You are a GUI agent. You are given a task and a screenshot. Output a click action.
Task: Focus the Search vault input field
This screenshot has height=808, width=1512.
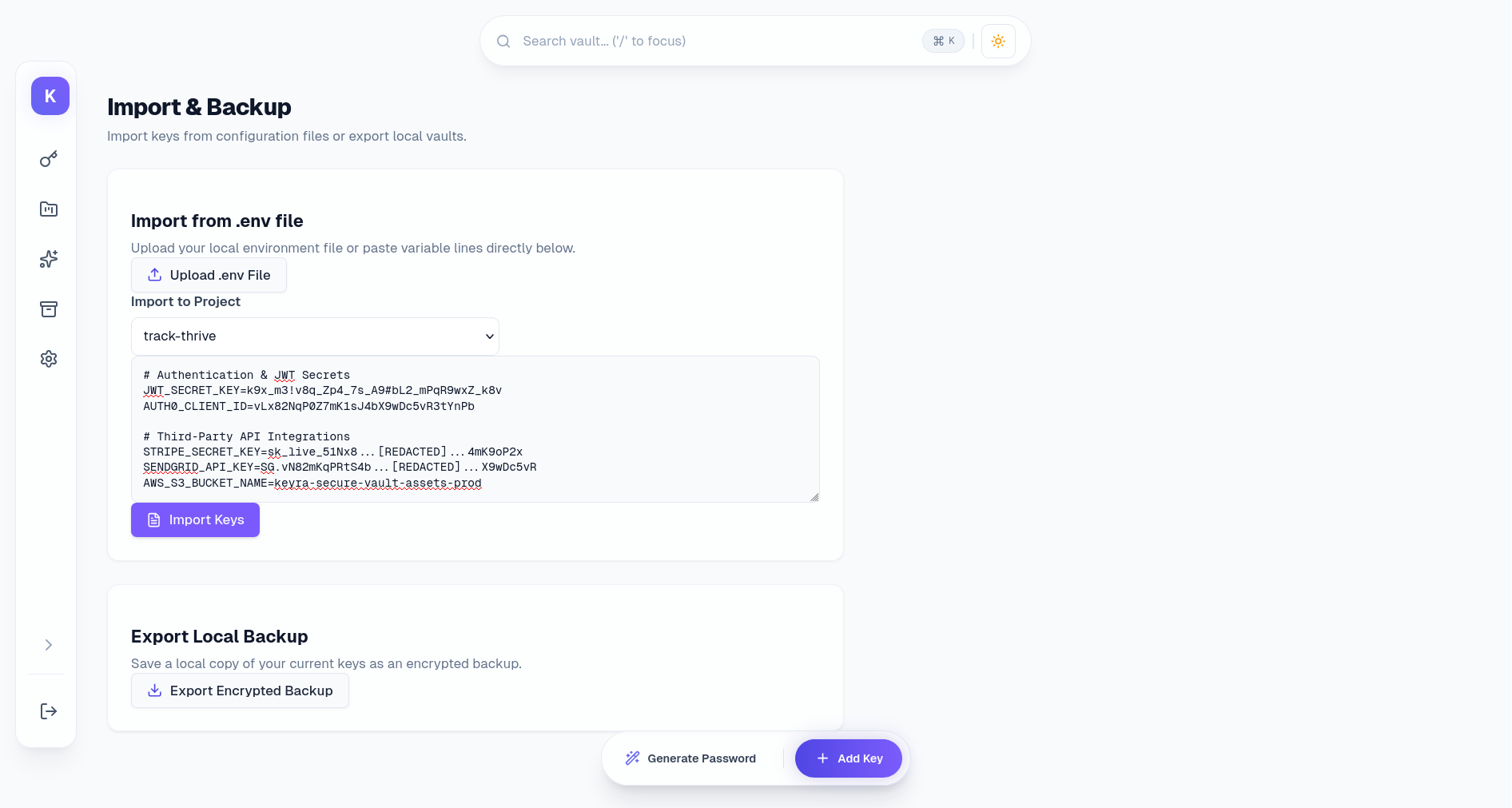(x=716, y=41)
